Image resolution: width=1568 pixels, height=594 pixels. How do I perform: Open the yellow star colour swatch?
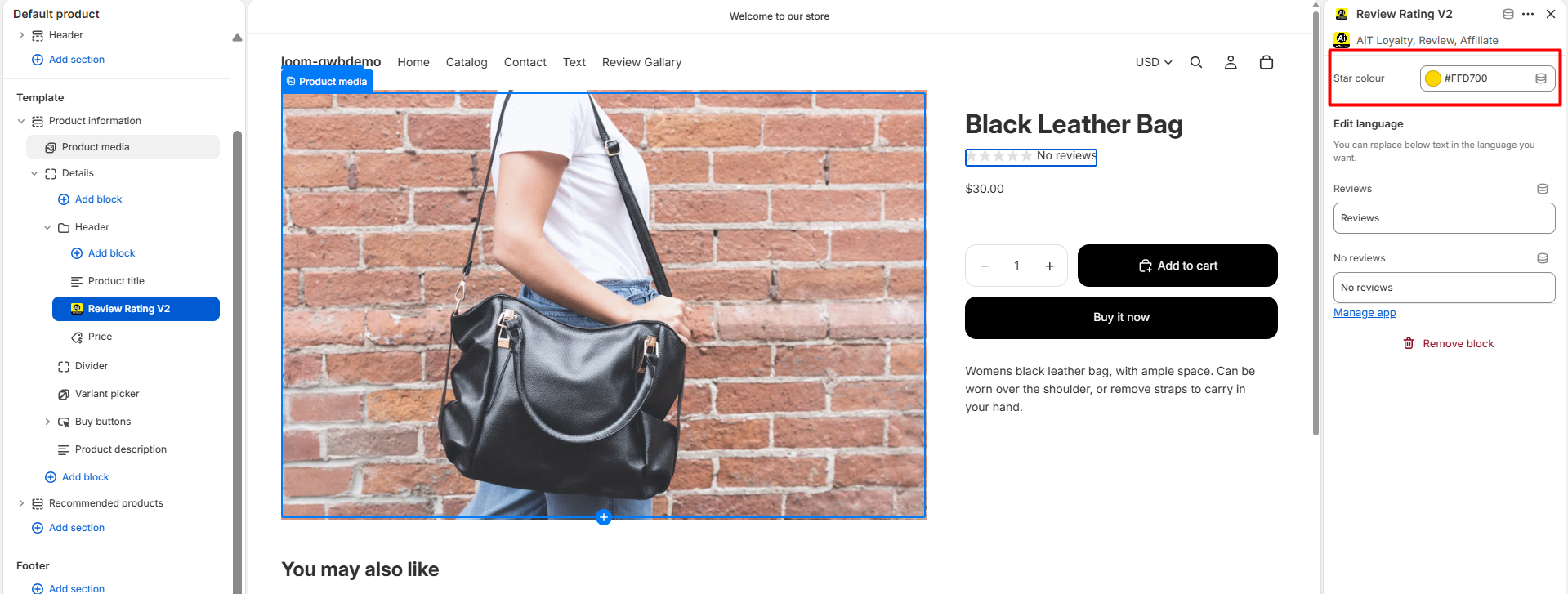click(1433, 78)
